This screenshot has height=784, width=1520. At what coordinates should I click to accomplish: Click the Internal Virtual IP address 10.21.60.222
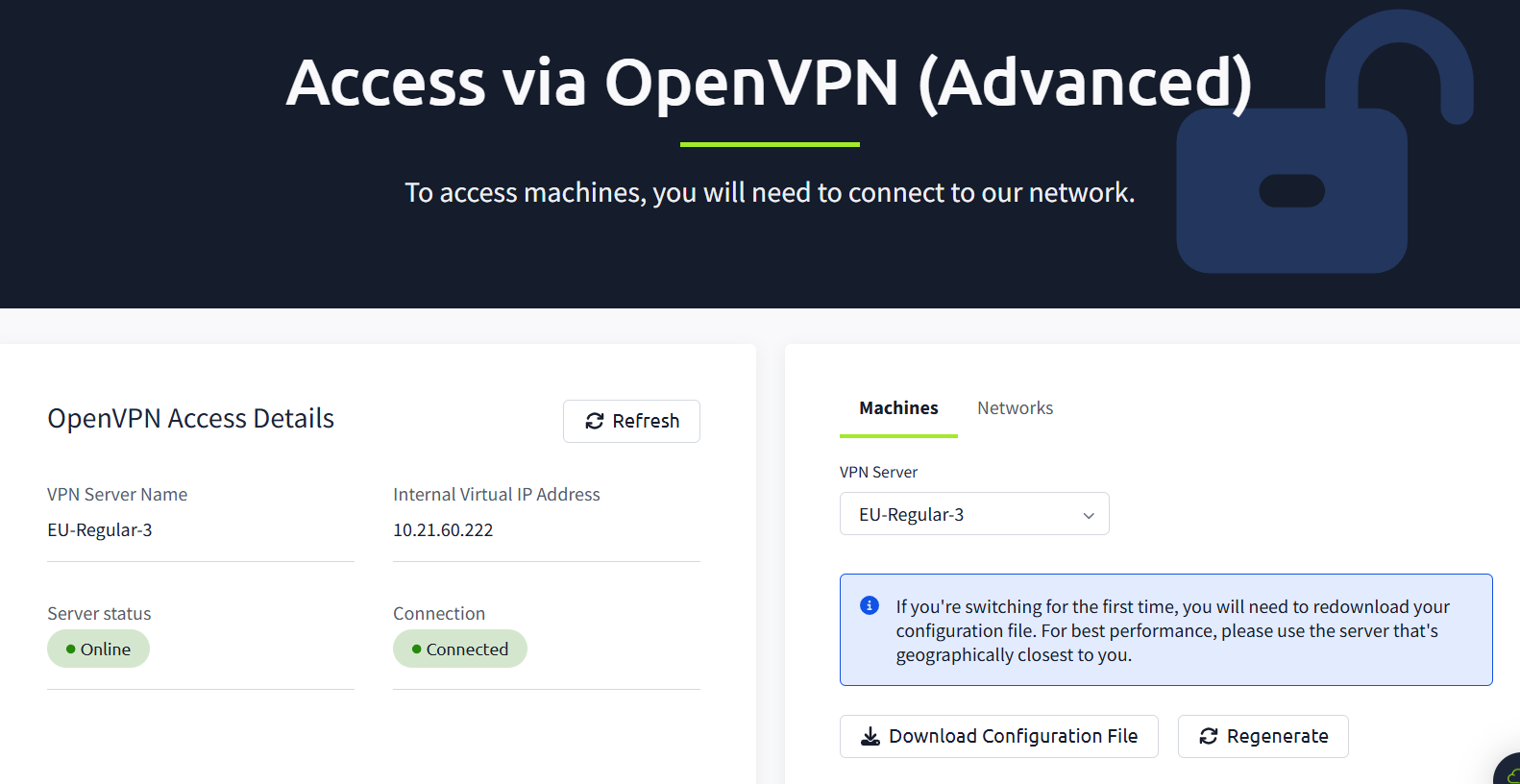443,530
